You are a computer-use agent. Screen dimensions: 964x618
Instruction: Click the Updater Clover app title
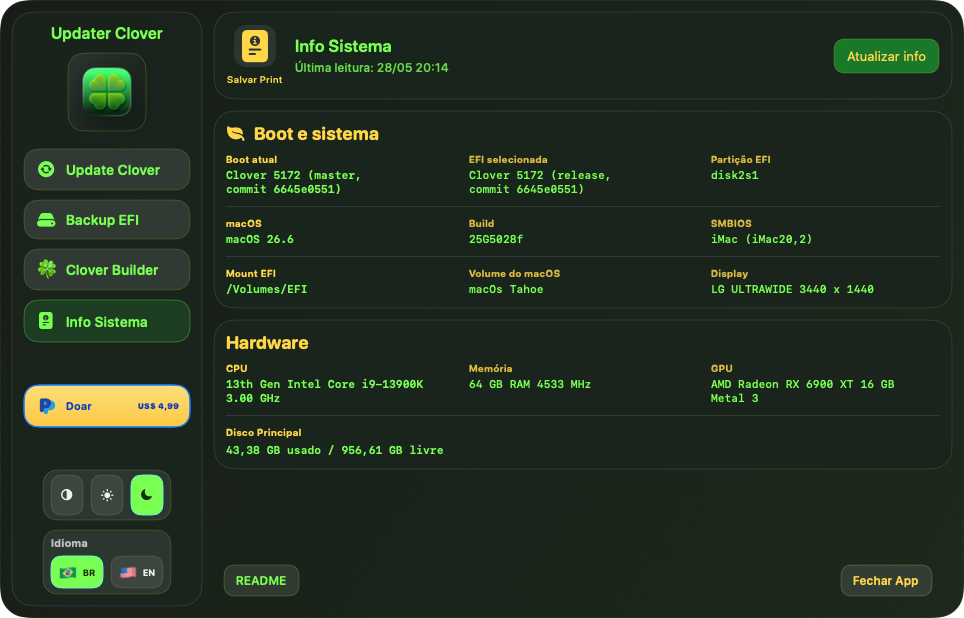[x=107, y=33]
